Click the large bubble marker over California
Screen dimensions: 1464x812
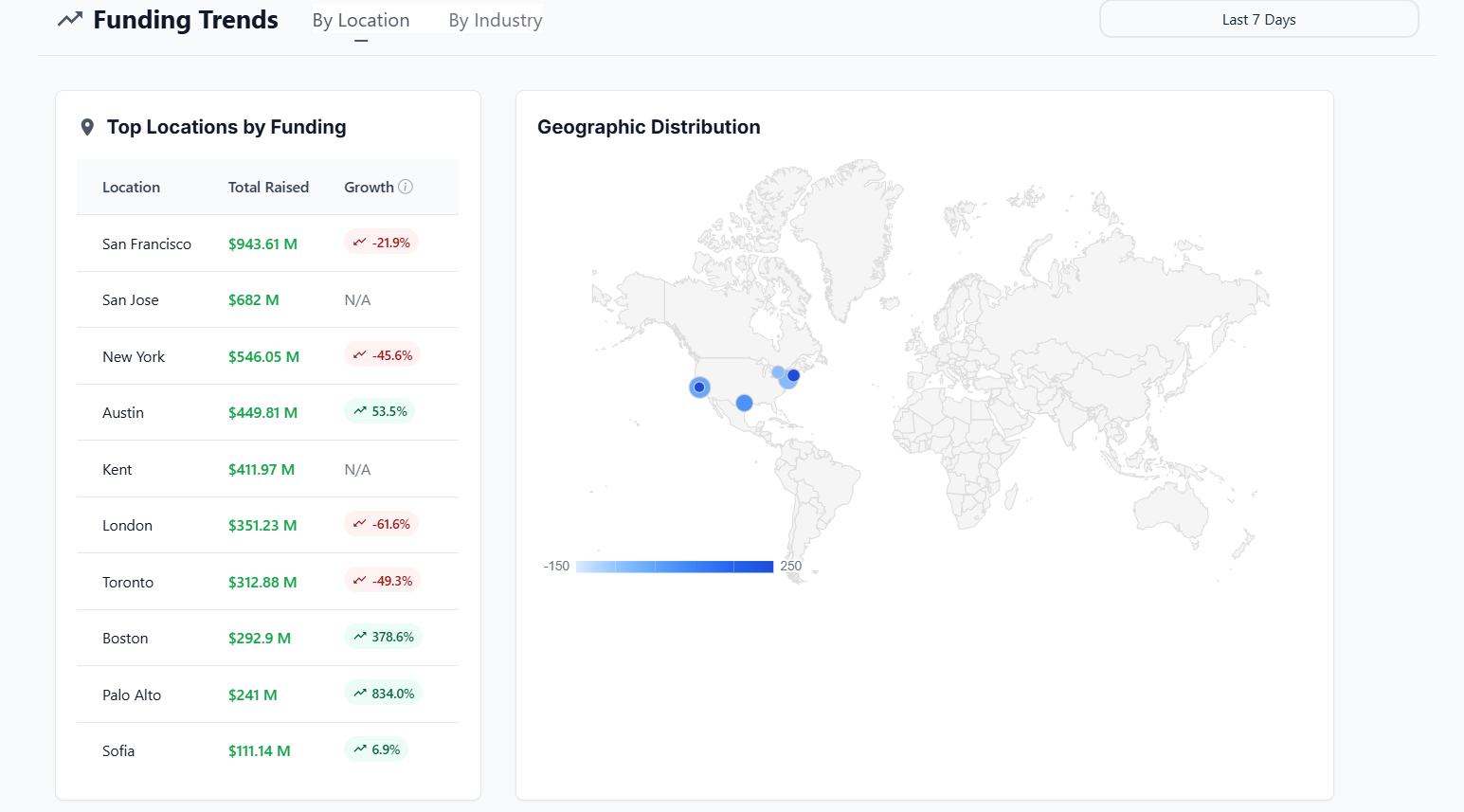698,387
